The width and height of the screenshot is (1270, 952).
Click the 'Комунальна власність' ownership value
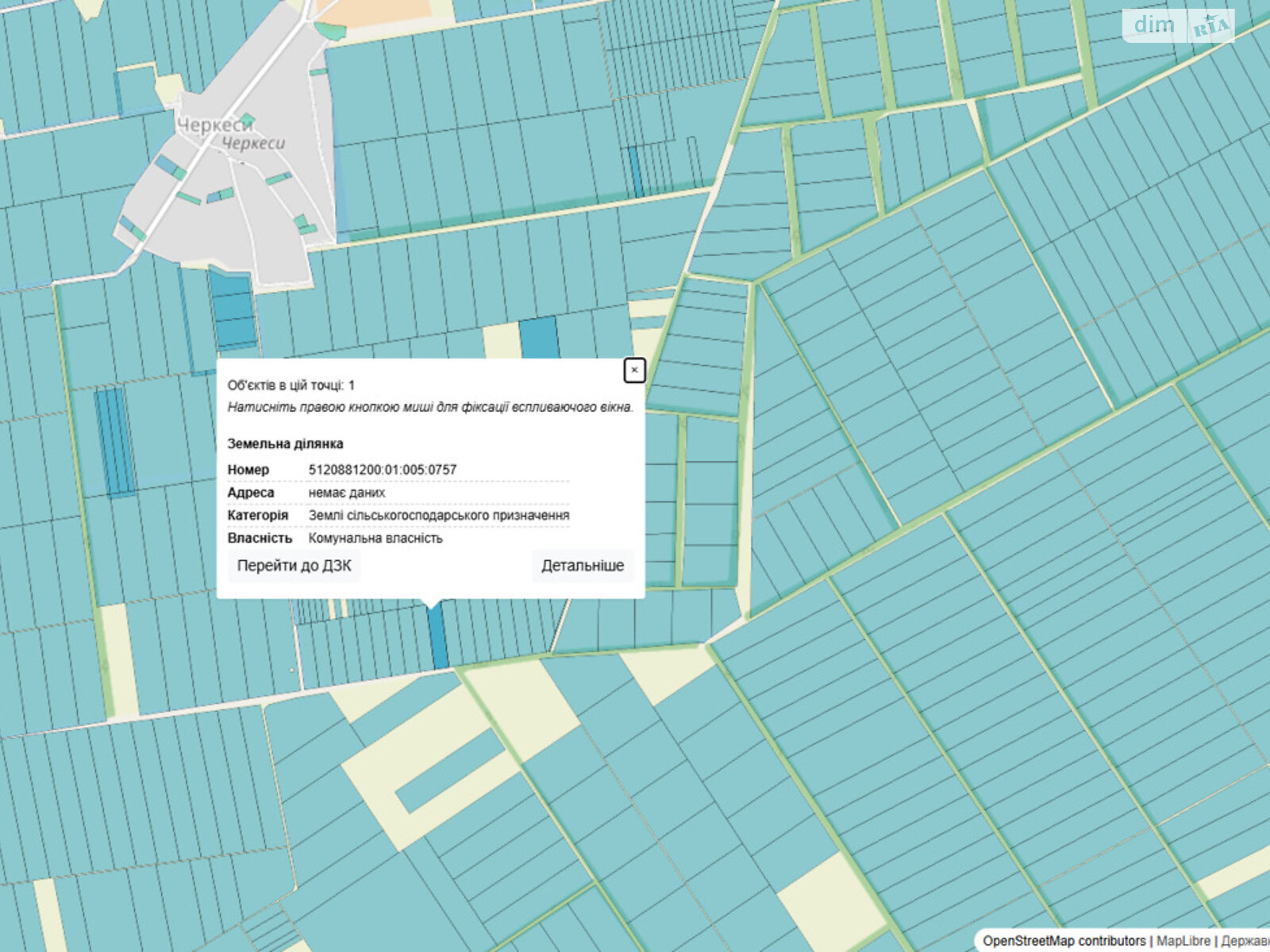375,538
